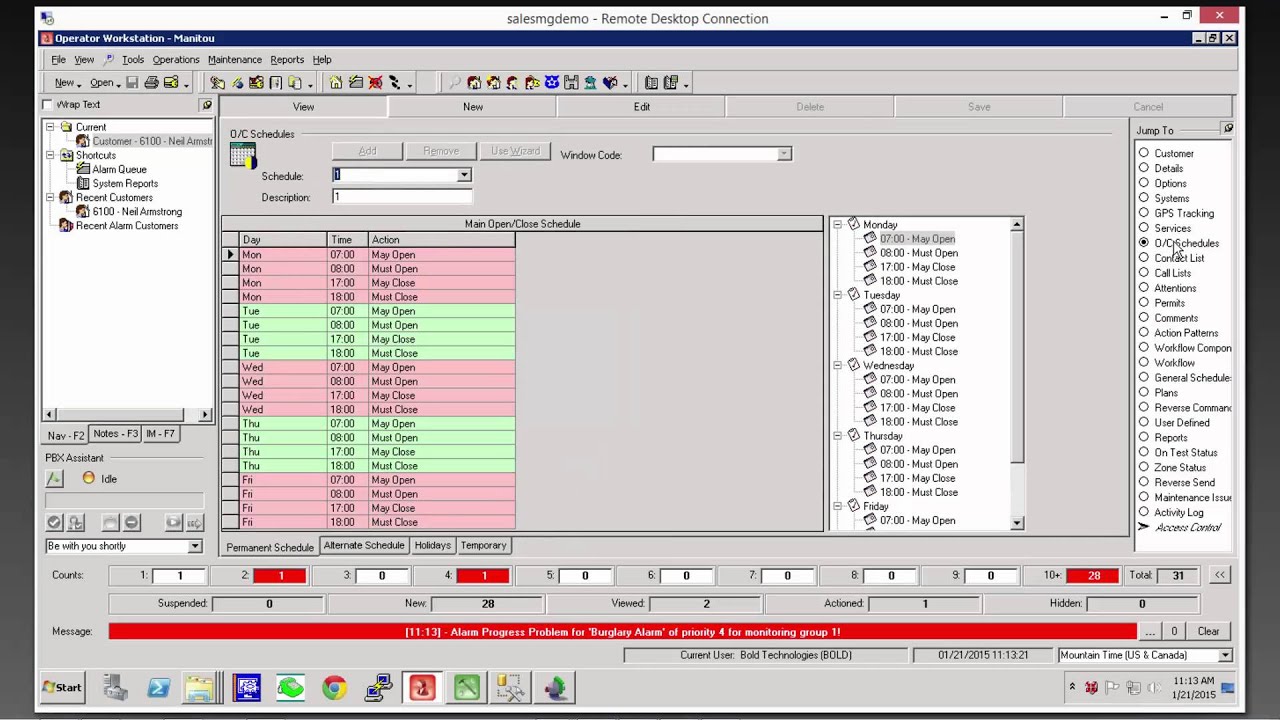Select the Customer radio button in Jump To
Viewport: 1280px width, 720px height.
coord(1144,153)
